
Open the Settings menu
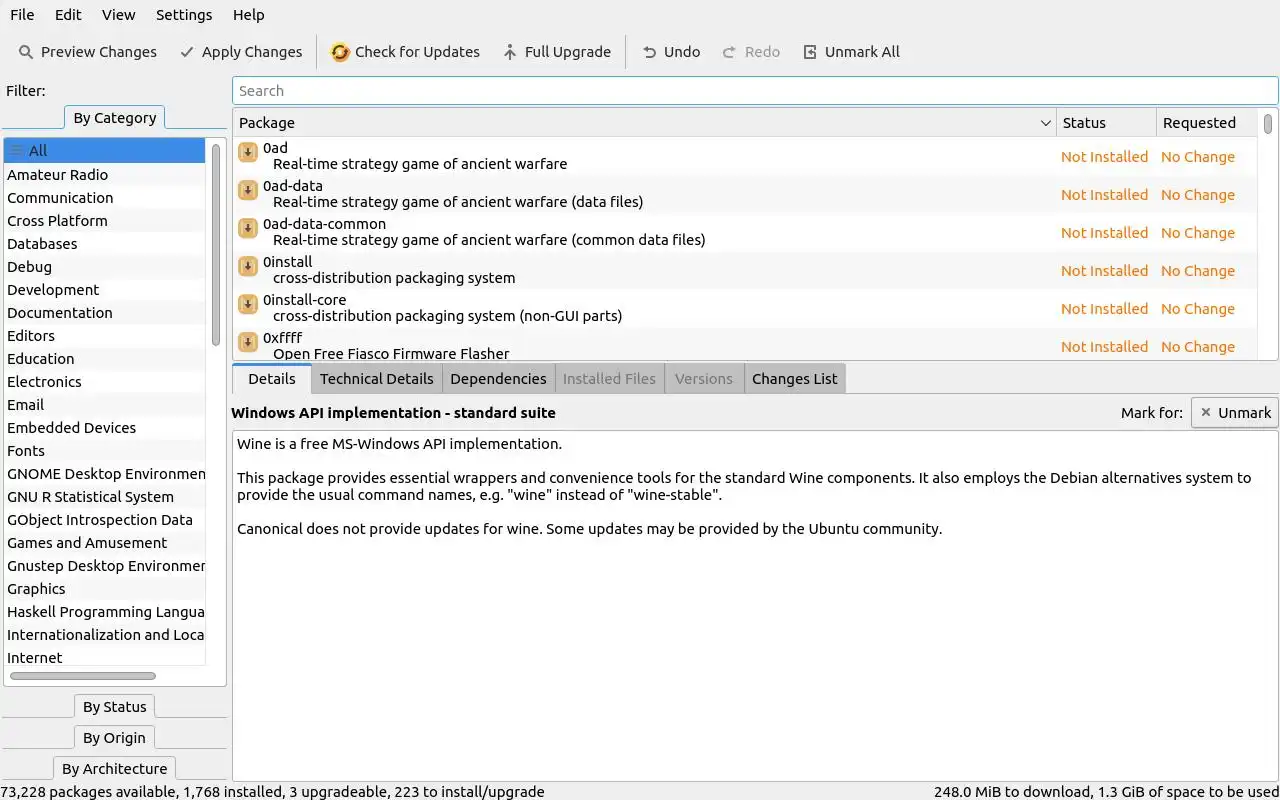click(184, 15)
